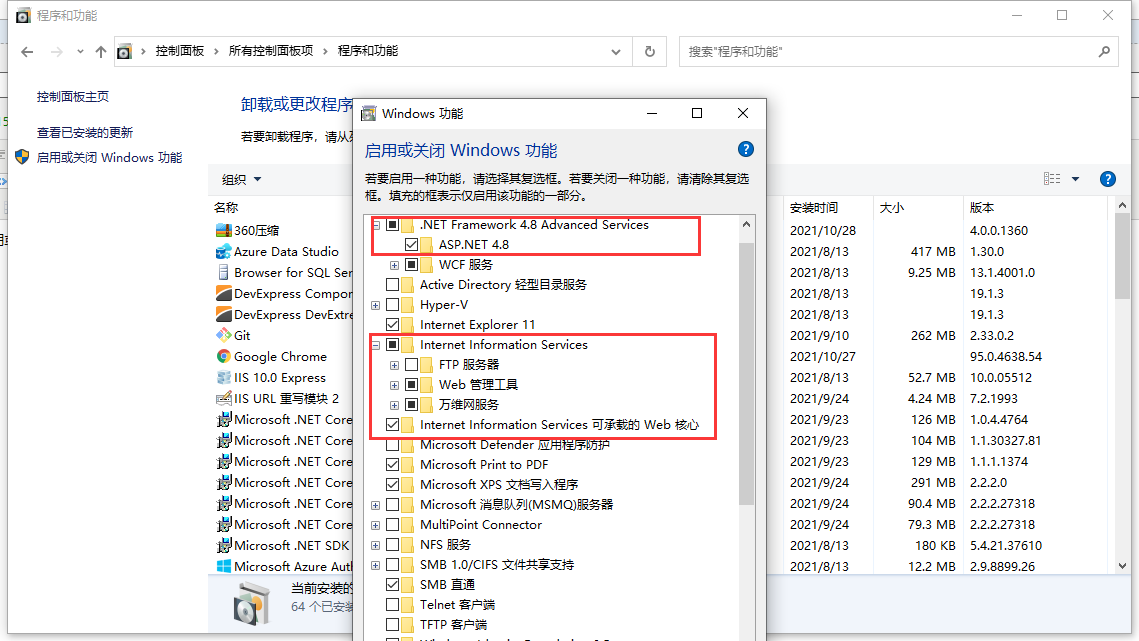Click the Windows 功能 title bar icon
The height and width of the screenshot is (641, 1139).
(x=369, y=113)
